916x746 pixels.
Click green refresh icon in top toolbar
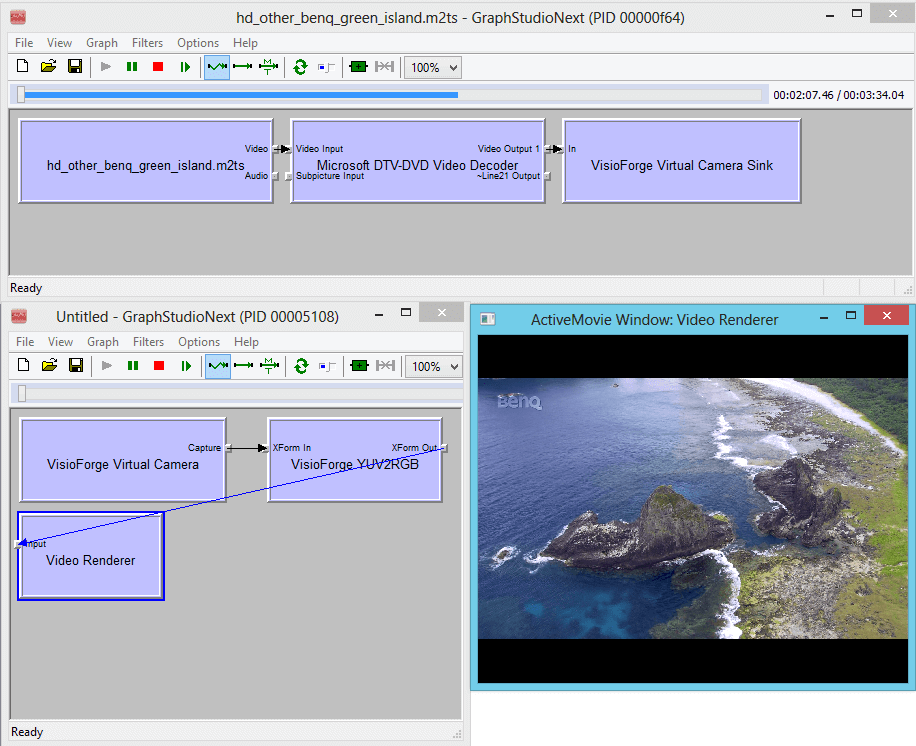click(x=300, y=67)
